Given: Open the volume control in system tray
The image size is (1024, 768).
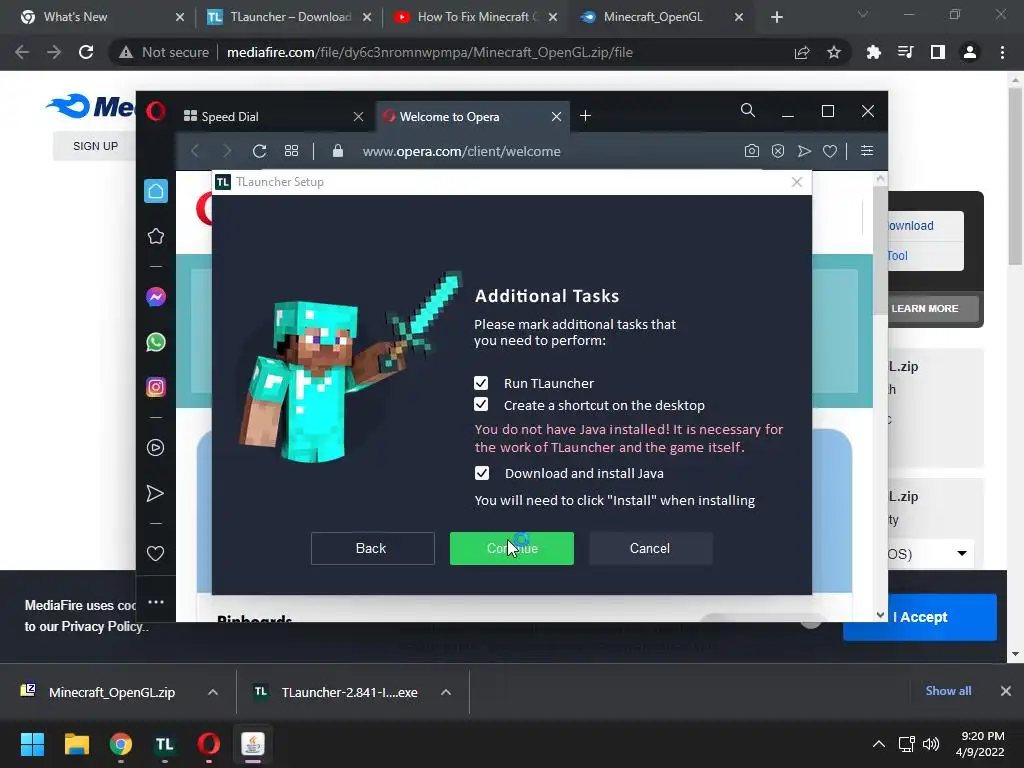Looking at the screenshot, I should [x=931, y=744].
